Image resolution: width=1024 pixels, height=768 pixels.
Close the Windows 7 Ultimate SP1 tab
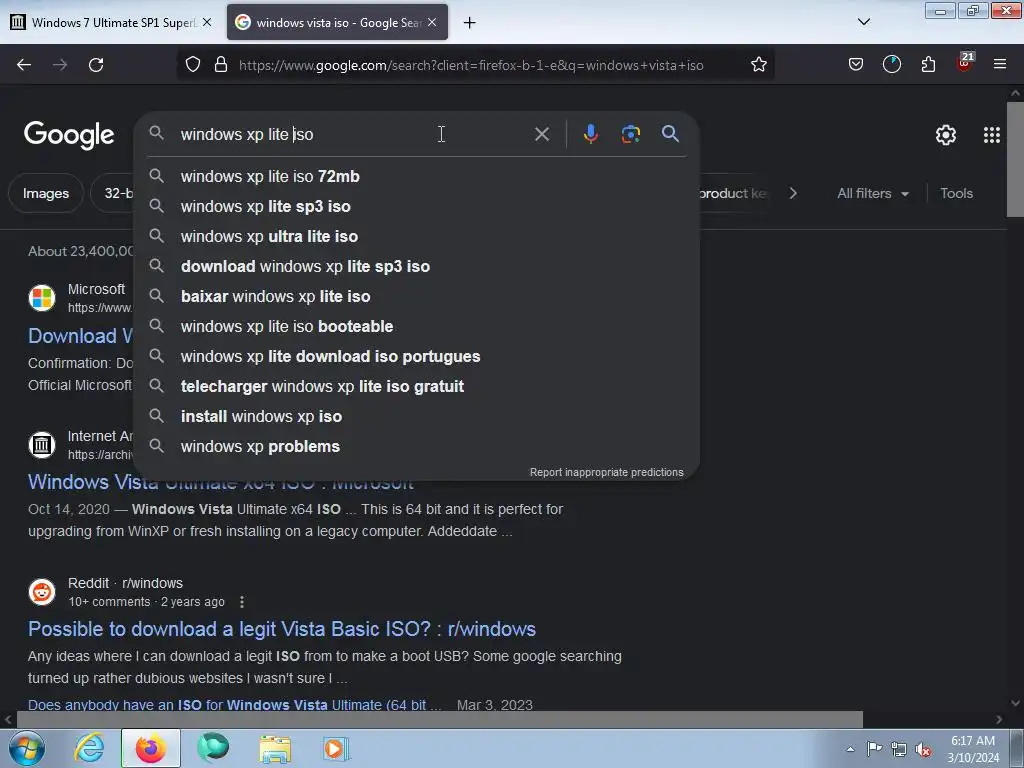(207, 22)
